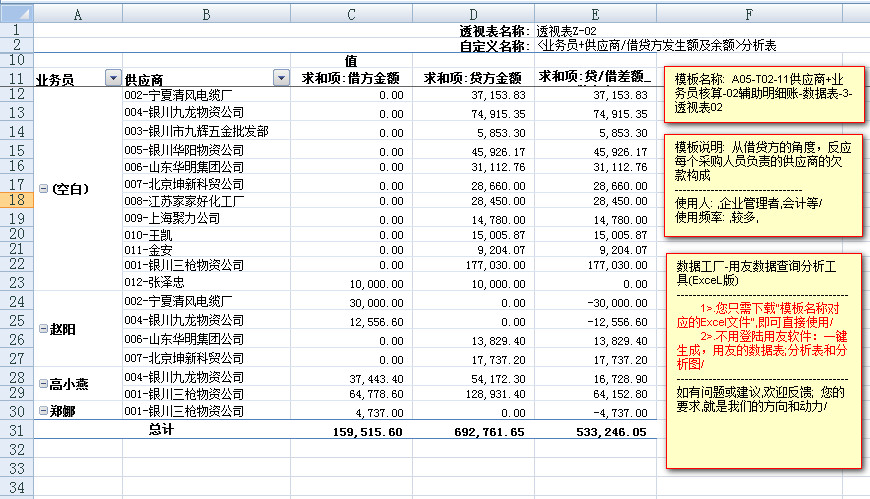Select column F header
870x499 pixels.
(x=748, y=15)
